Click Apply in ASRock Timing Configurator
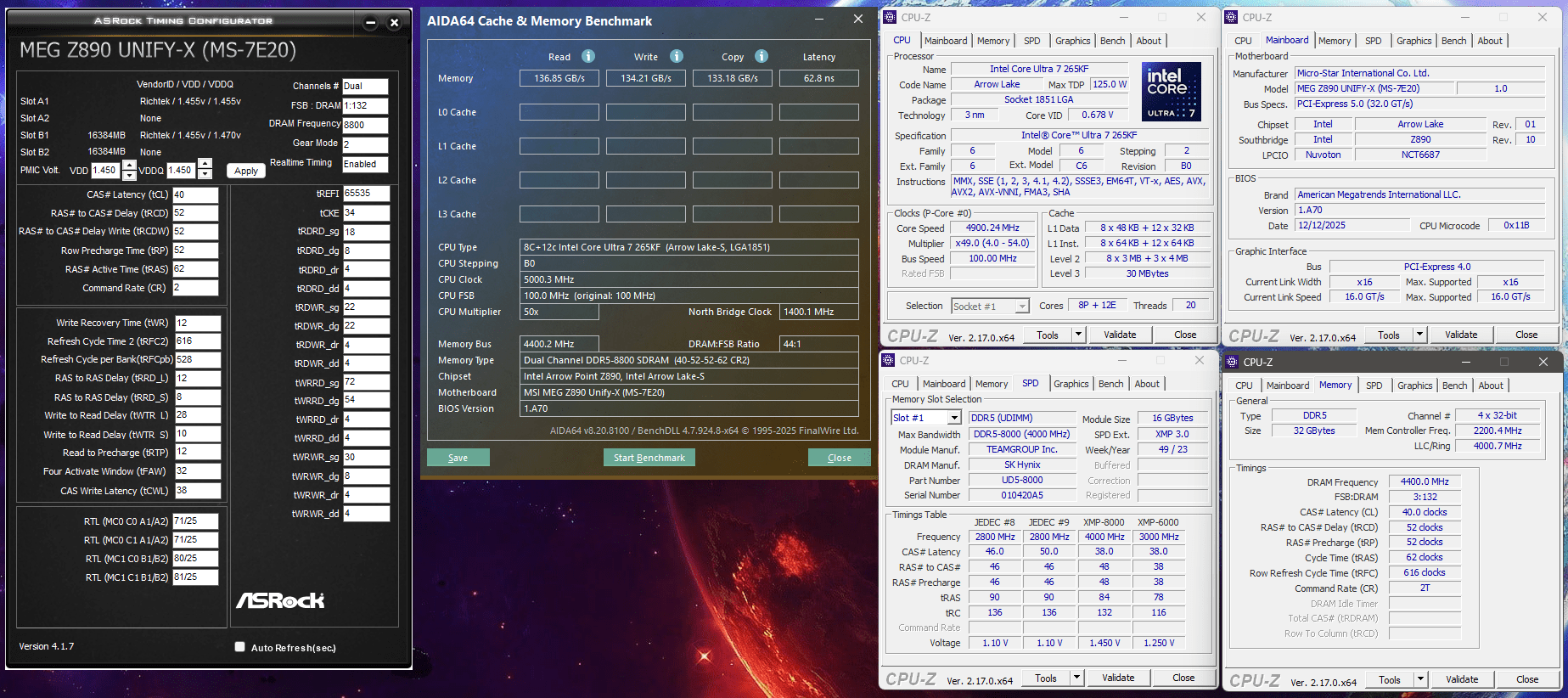The height and width of the screenshot is (698, 1568). [246, 171]
